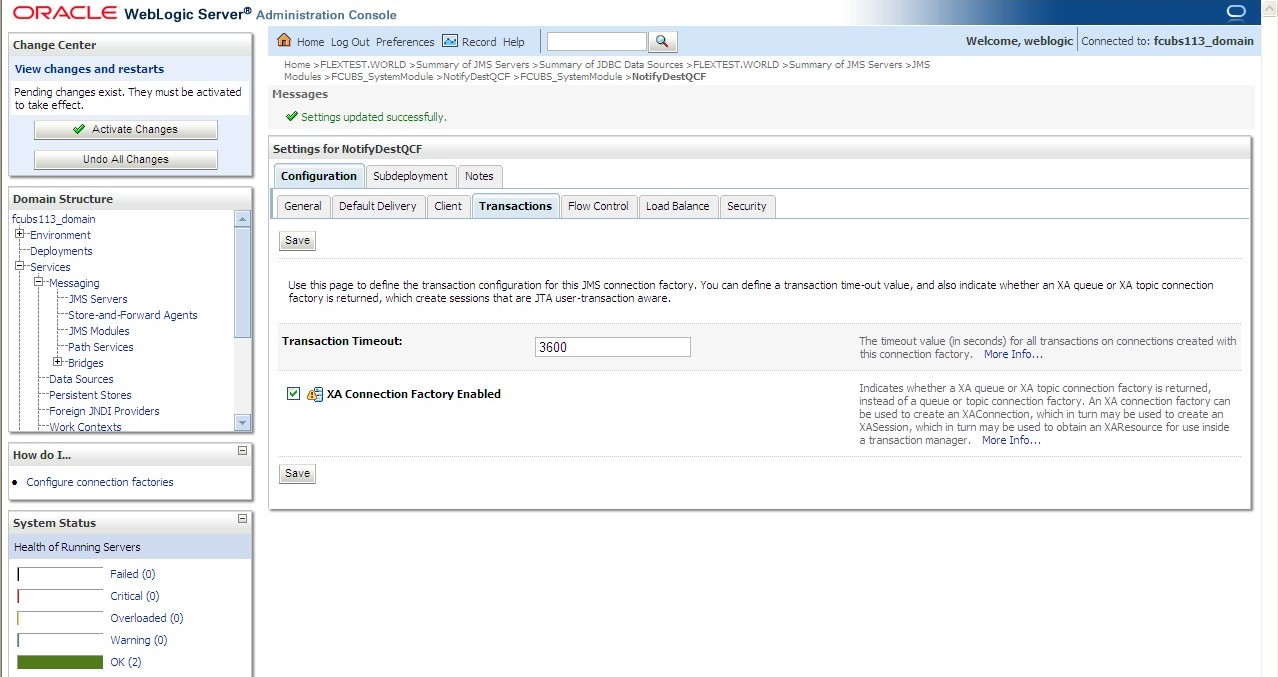The width and height of the screenshot is (1278, 677).
Task: Click Summary of JDBC Data Sources breadcrumb
Action: pyautogui.click(x=611, y=65)
